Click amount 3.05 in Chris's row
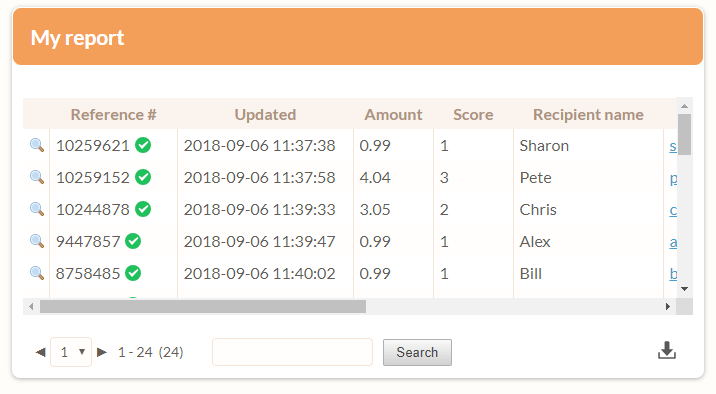Viewport: 716px width, 394px height. pos(375,210)
